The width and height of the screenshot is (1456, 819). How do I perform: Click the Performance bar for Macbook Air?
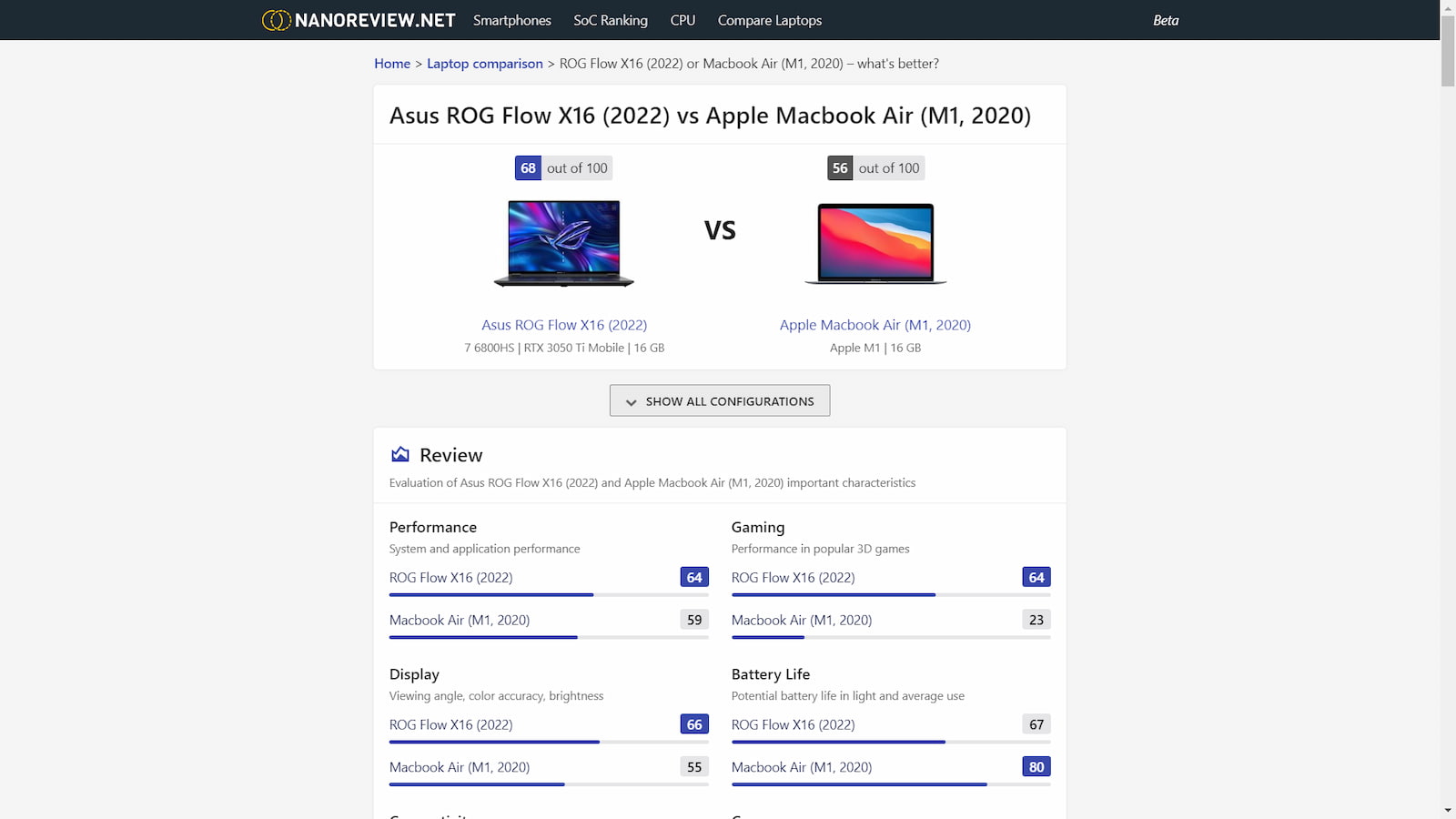pos(549,637)
